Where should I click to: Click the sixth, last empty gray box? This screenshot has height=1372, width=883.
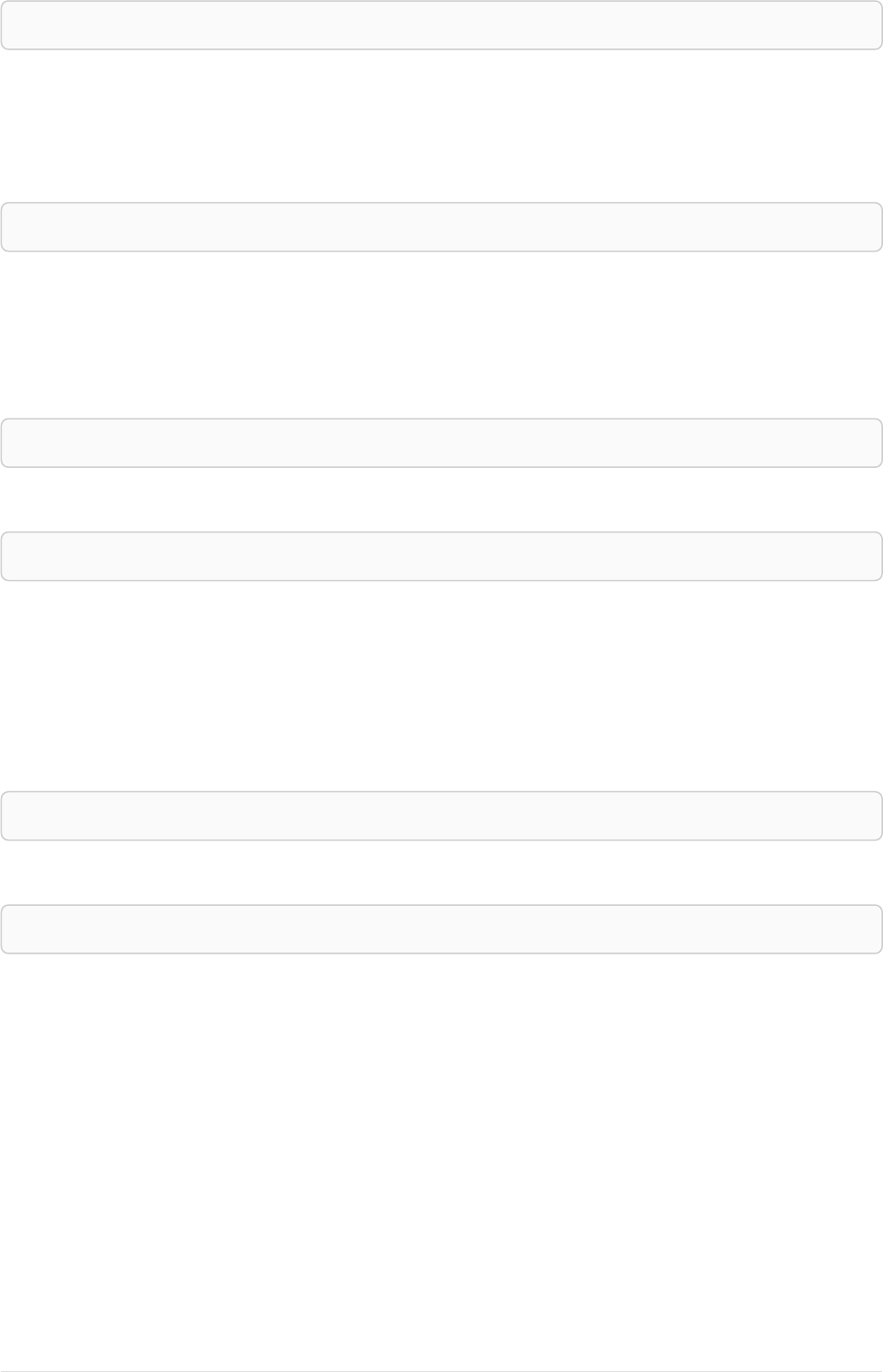[x=441, y=929]
